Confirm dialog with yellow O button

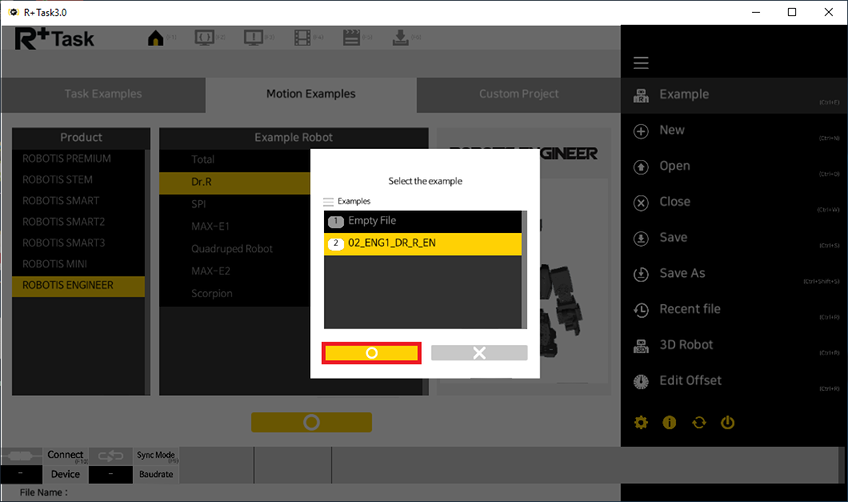click(x=372, y=353)
